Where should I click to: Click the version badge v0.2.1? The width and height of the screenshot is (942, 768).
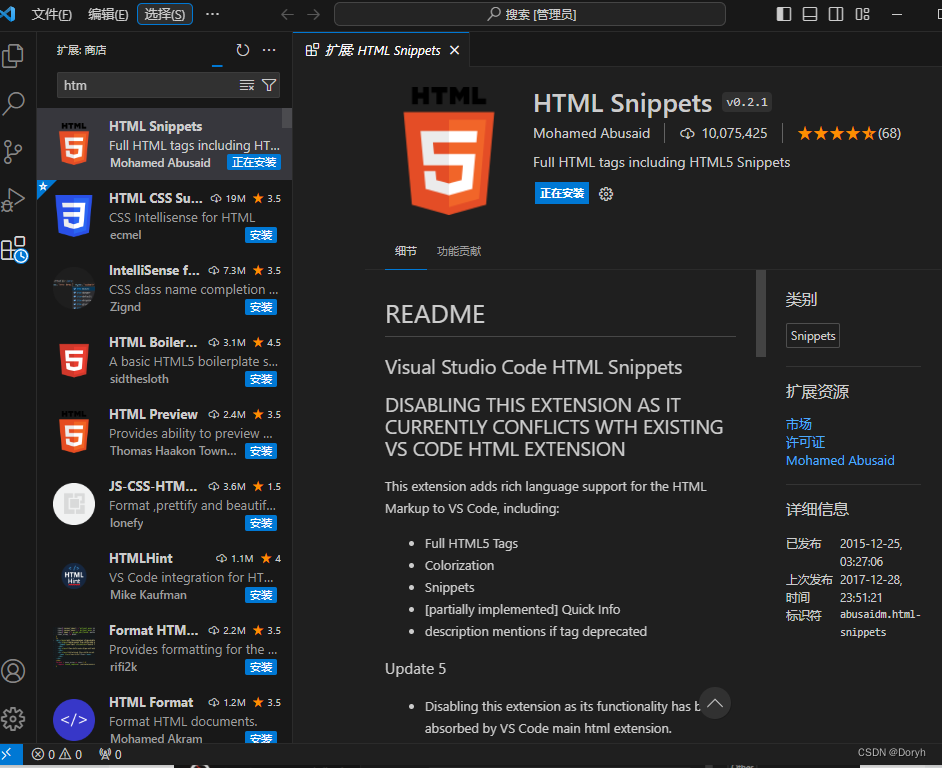(747, 102)
